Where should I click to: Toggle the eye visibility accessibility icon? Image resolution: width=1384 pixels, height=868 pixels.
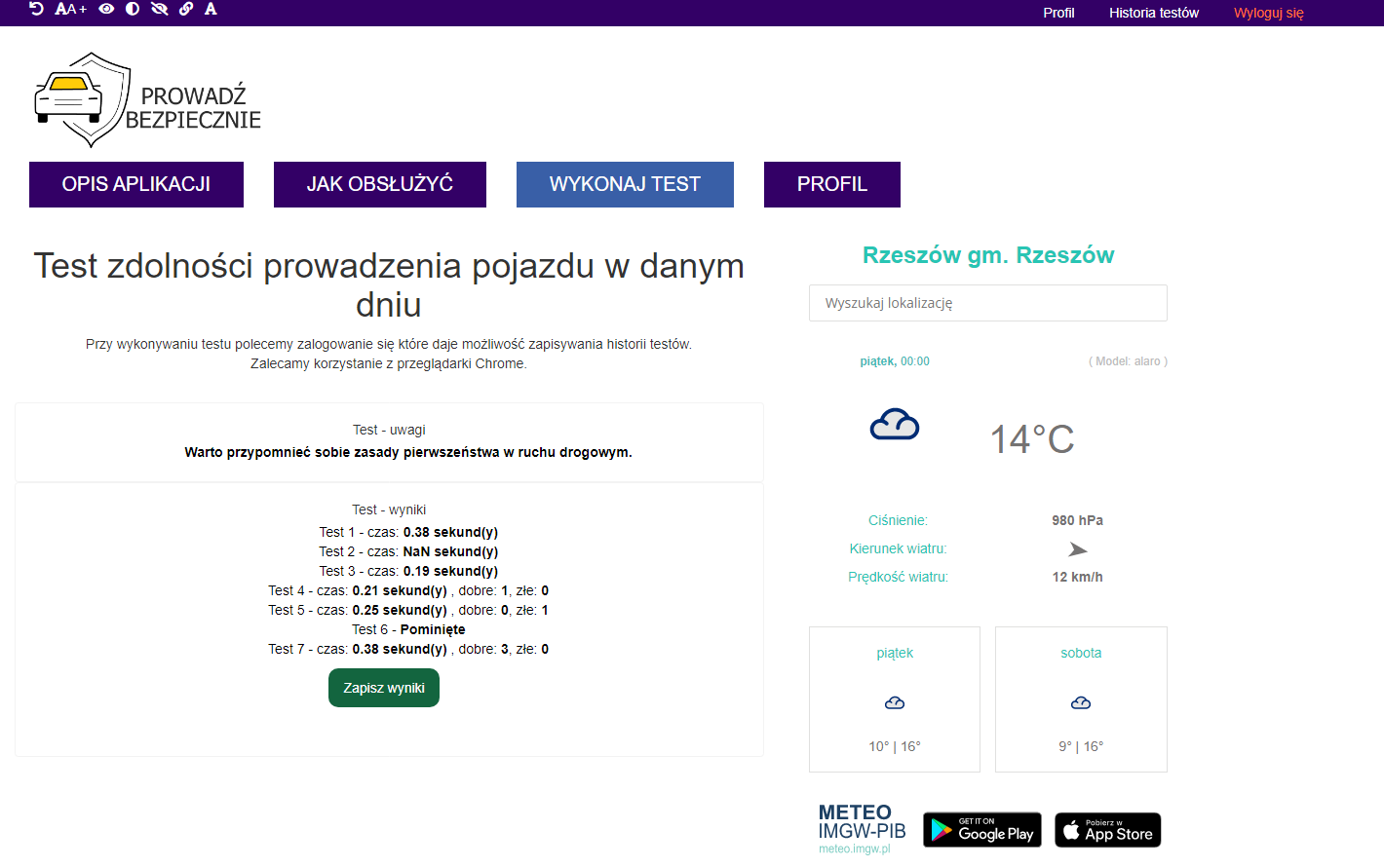click(106, 9)
